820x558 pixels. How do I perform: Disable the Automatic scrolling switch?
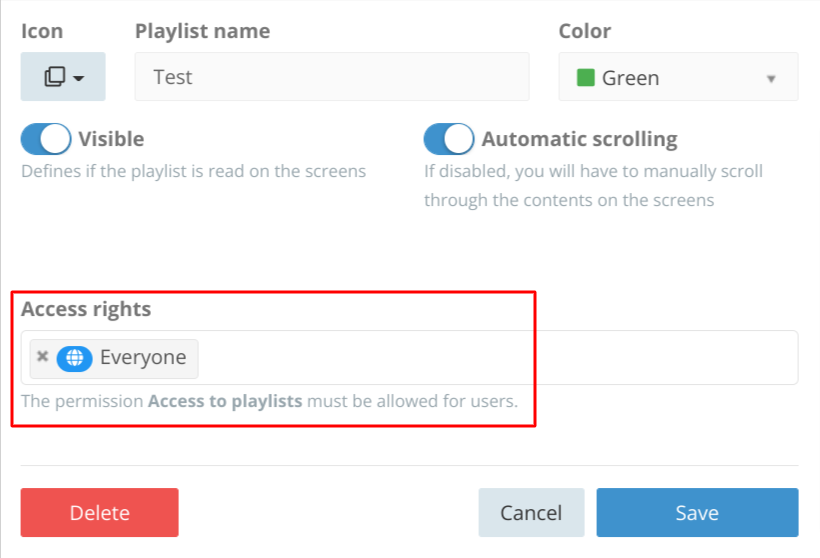click(x=449, y=139)
